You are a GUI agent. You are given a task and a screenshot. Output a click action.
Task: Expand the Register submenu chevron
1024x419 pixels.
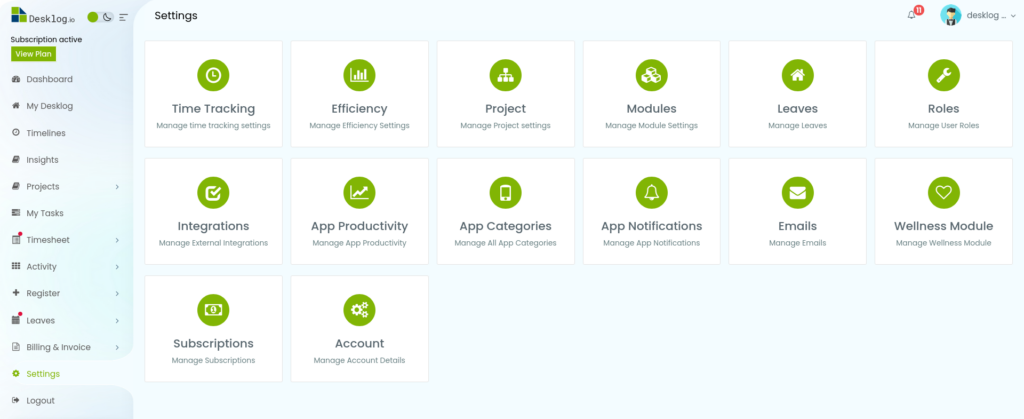[118, 294]
